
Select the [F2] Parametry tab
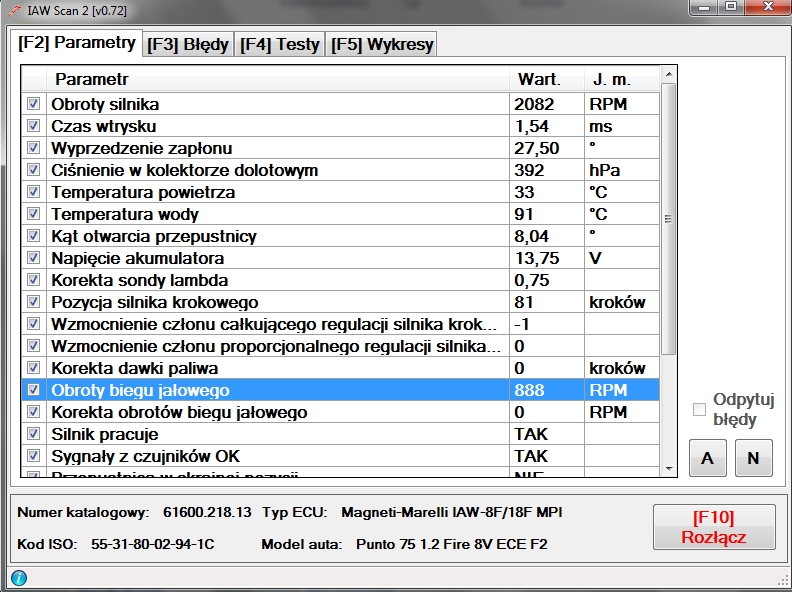pyautogui.click(x=77, y=42)
